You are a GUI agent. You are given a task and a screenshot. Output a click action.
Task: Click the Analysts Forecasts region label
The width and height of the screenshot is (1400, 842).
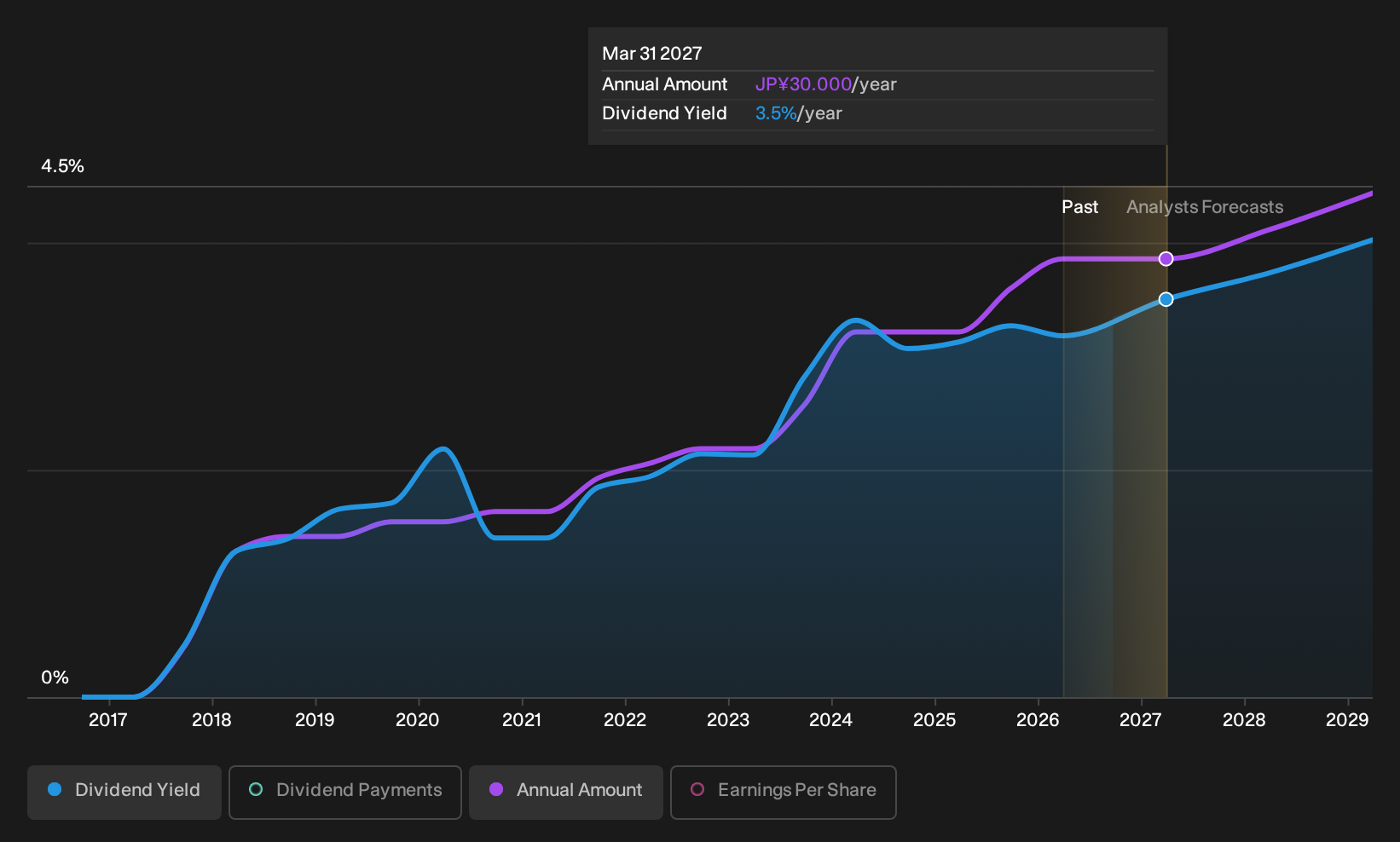point(1205,207)
